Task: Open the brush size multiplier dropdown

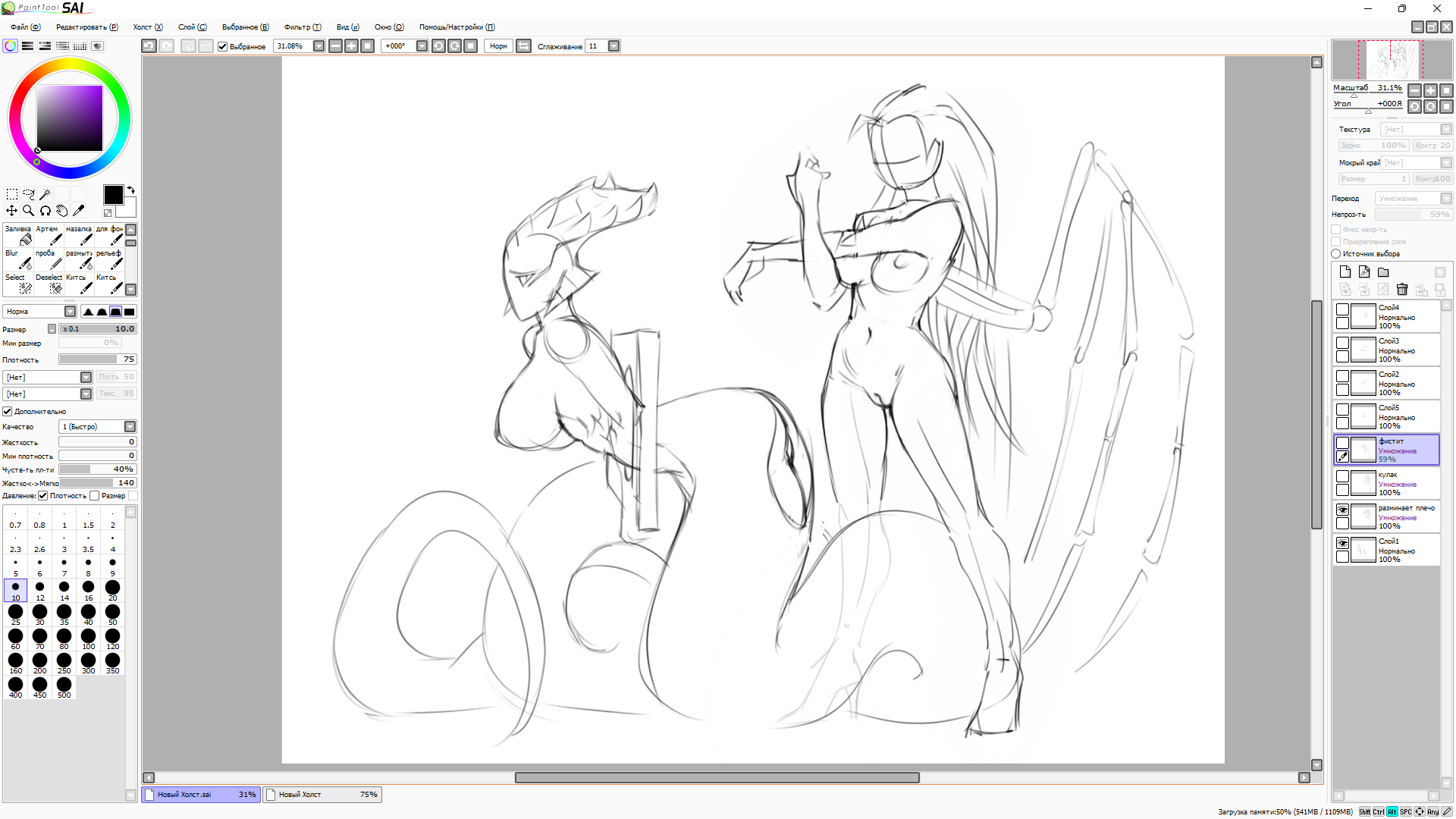Action: [x=52, y=329]
